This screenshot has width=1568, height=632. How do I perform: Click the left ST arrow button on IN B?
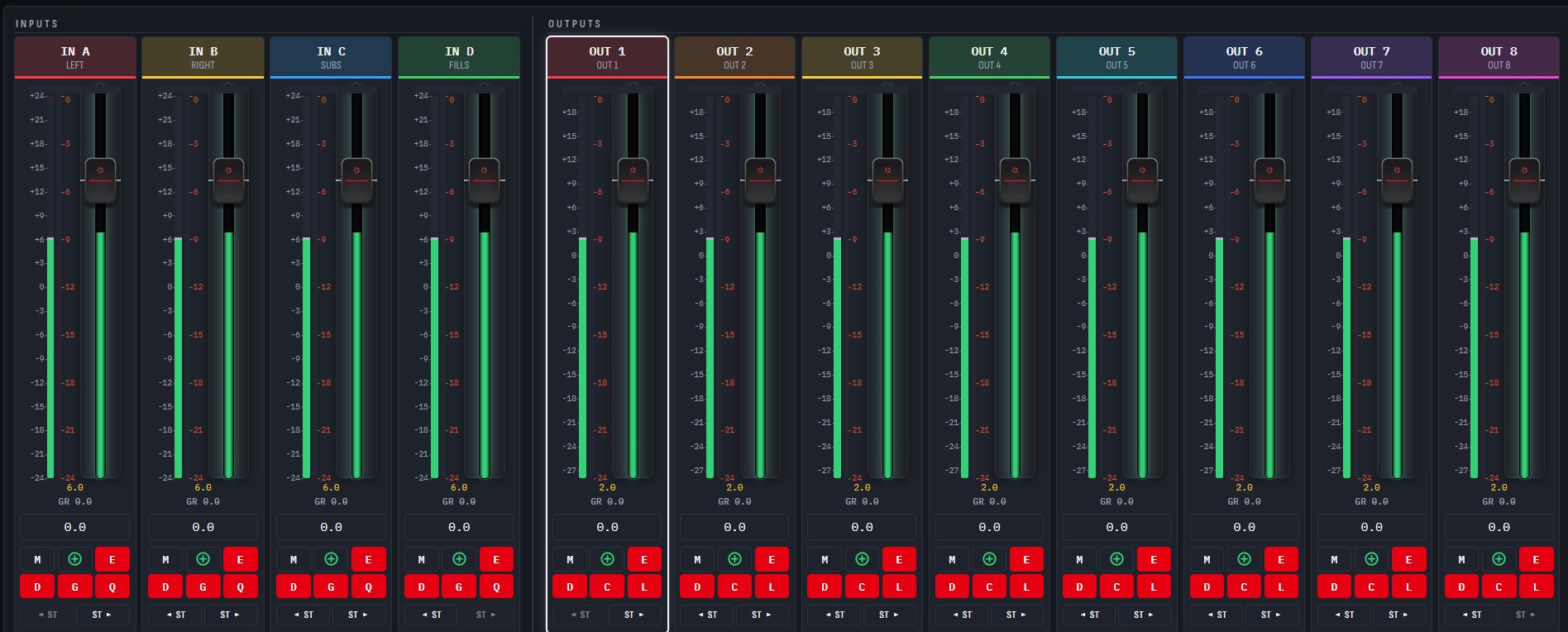(174, 615)
